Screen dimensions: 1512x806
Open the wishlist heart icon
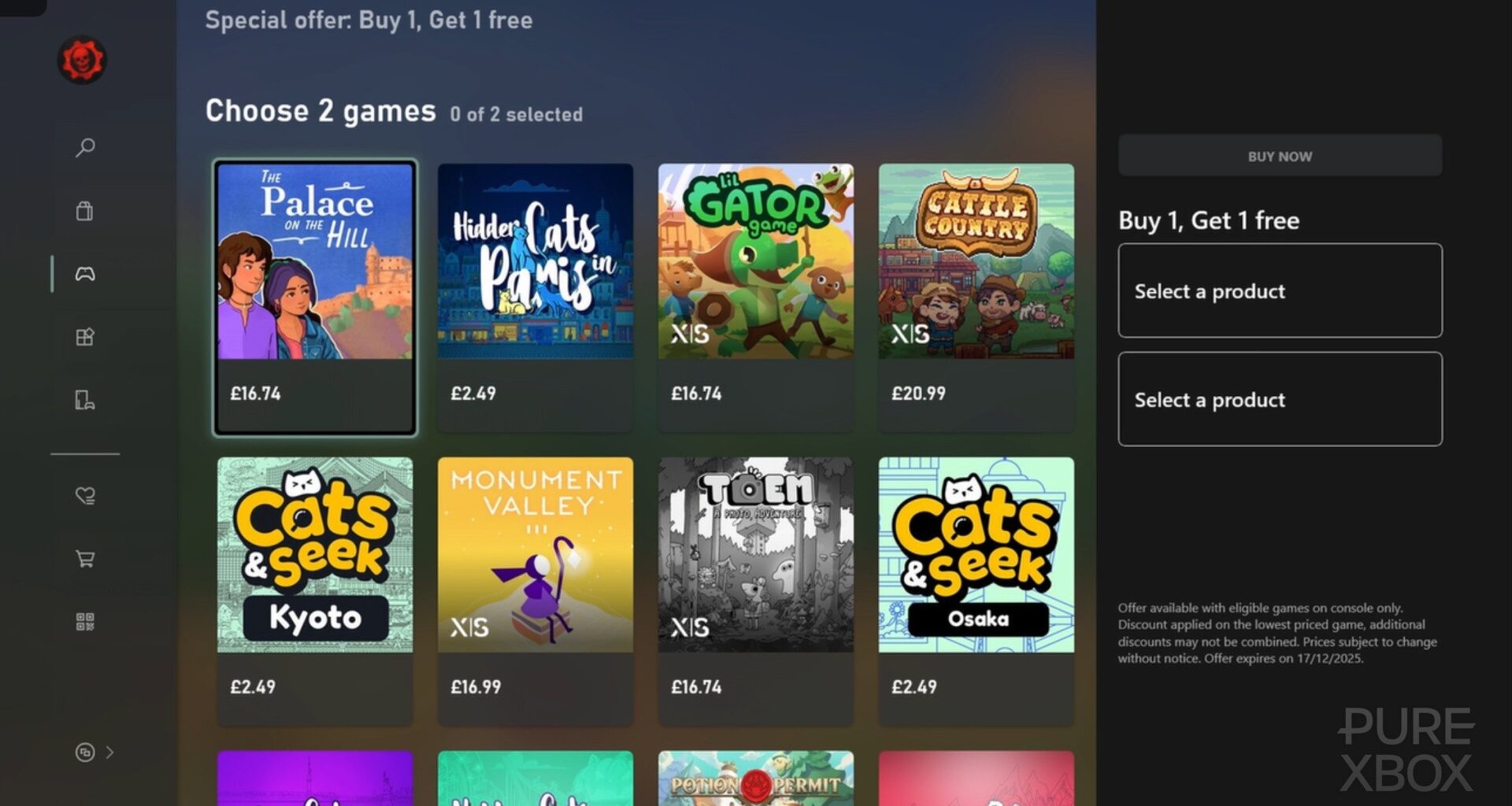85,495
